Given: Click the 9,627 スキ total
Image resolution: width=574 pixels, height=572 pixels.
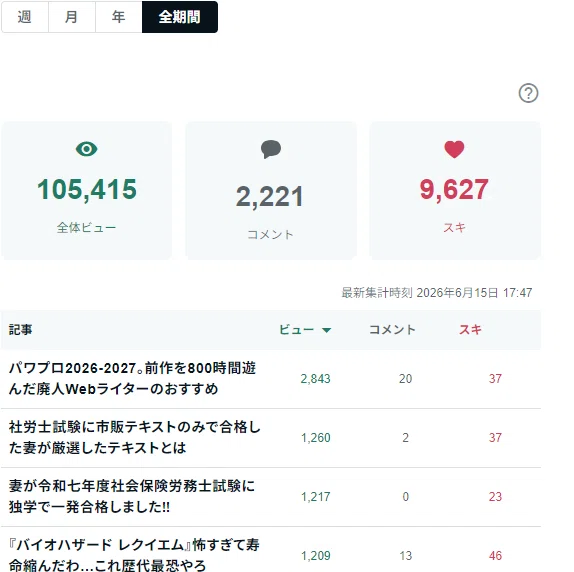Looking at the screenshot, I should [x=454, y=190].
